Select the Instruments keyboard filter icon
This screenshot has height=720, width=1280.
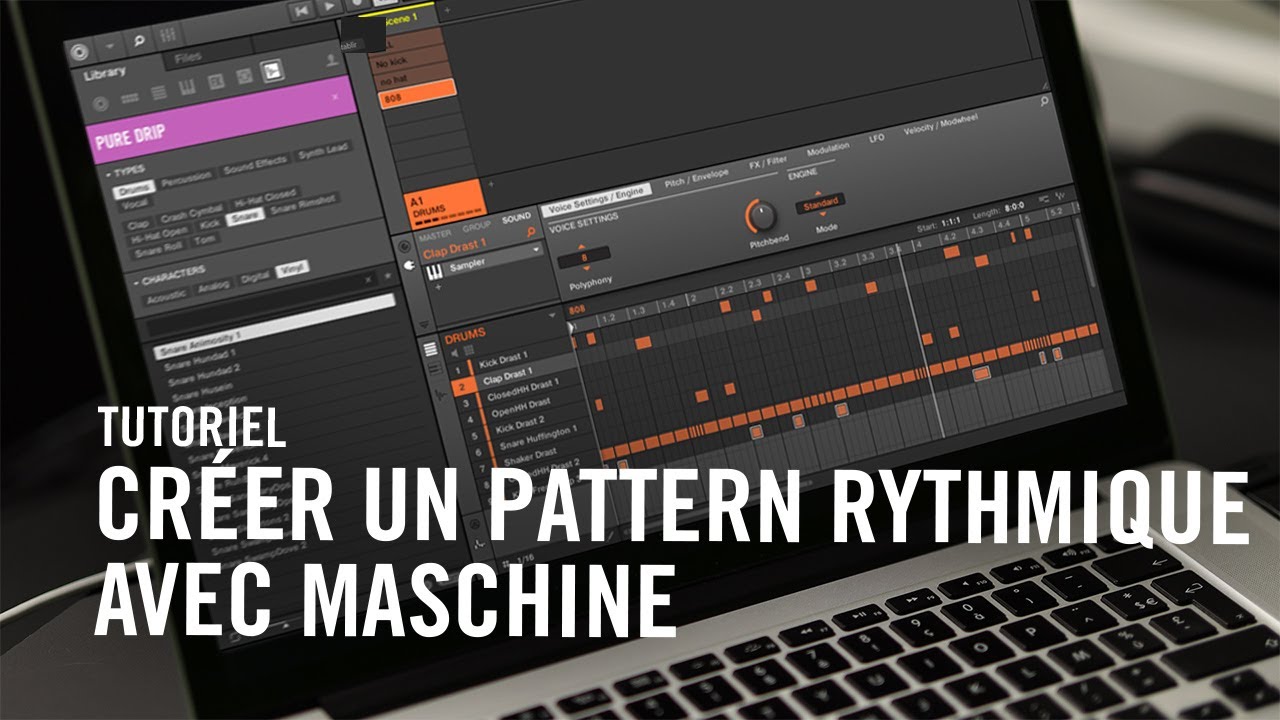click(x=186, y=89)
